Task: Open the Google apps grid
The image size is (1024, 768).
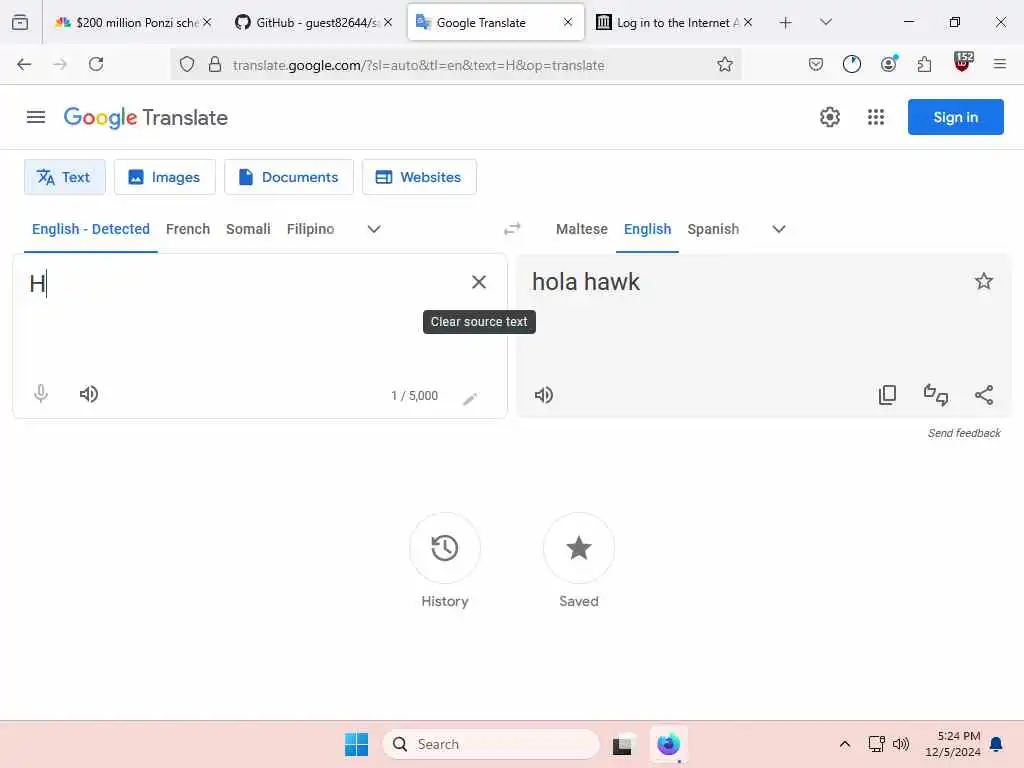Action: (876, 117)
